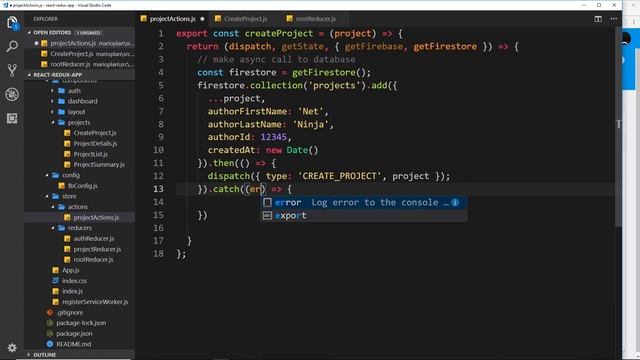The height and width of the screenshot is (360, 640).
Task: Open CreateProject.js in Open Editors list
Action: coord(80,53)
